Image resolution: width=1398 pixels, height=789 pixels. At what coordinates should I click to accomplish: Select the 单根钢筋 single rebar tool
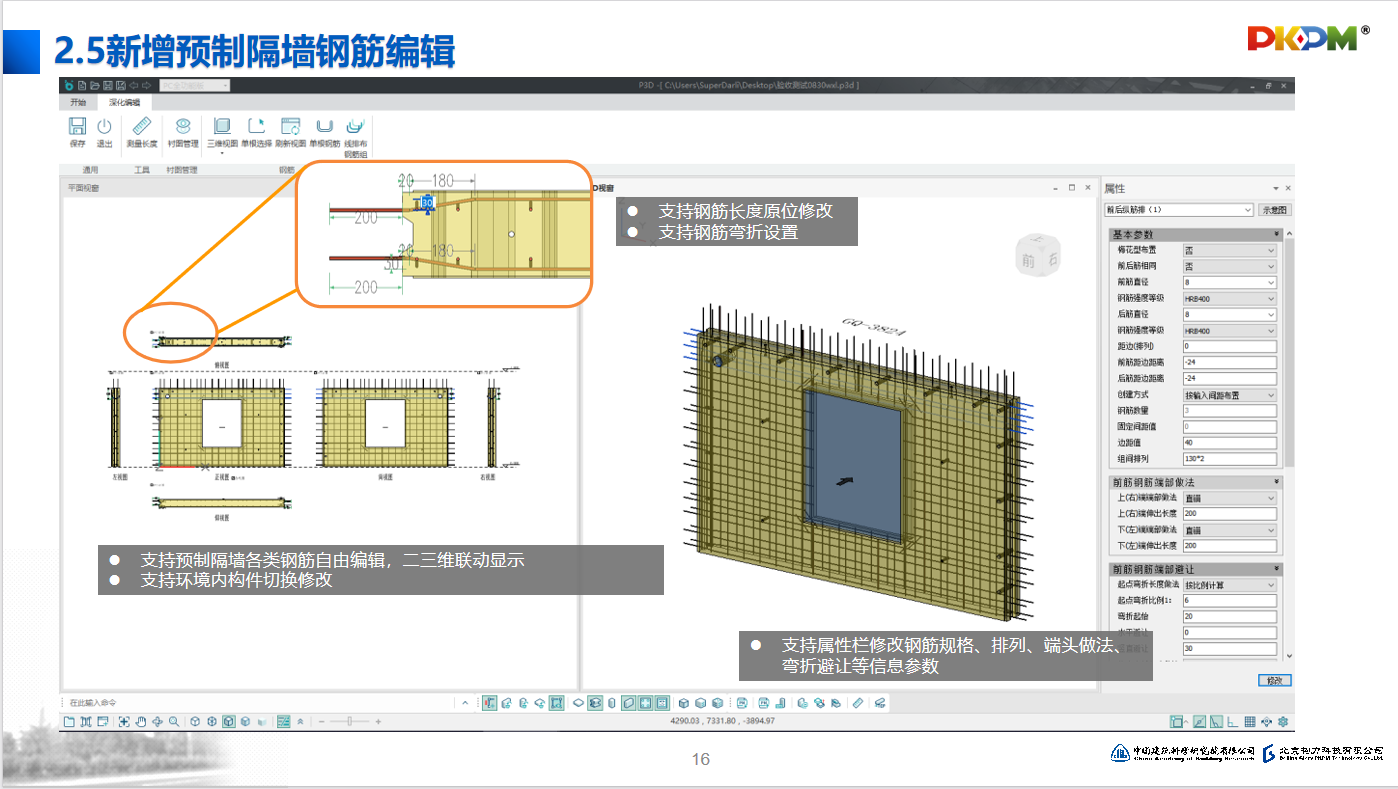point(324,126)
